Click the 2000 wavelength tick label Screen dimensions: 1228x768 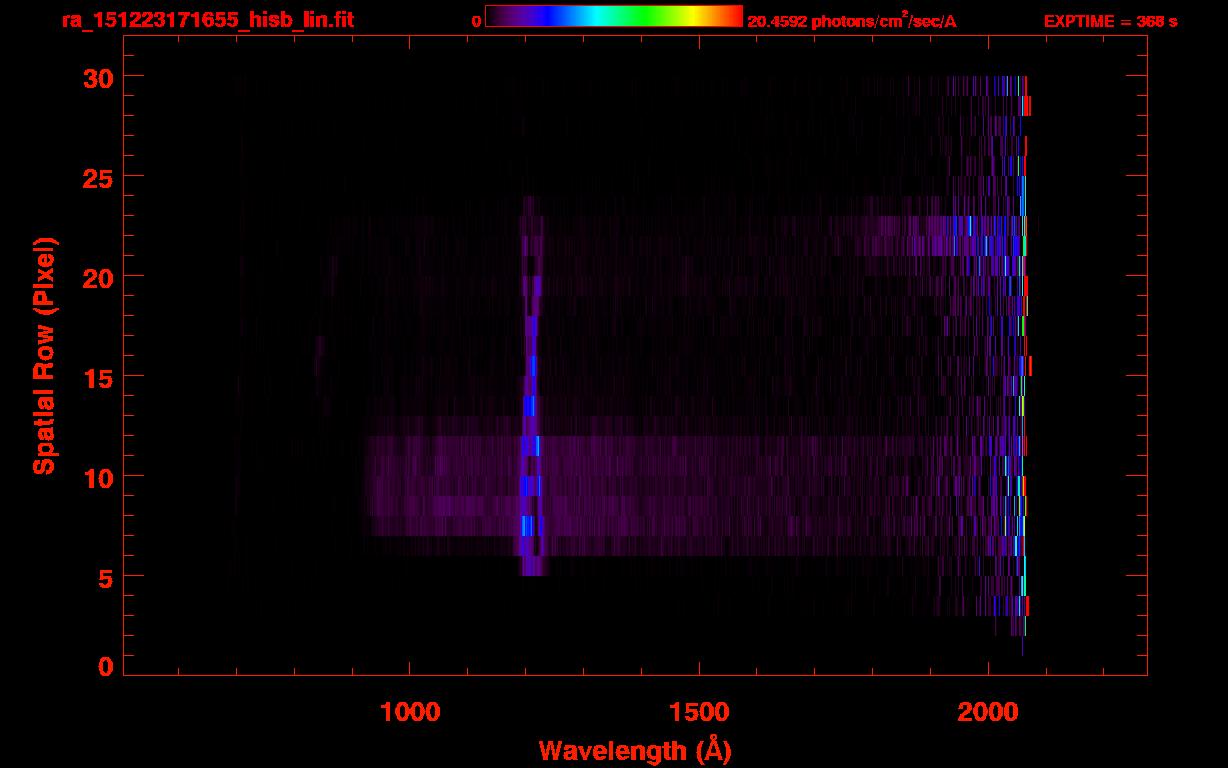988,711
